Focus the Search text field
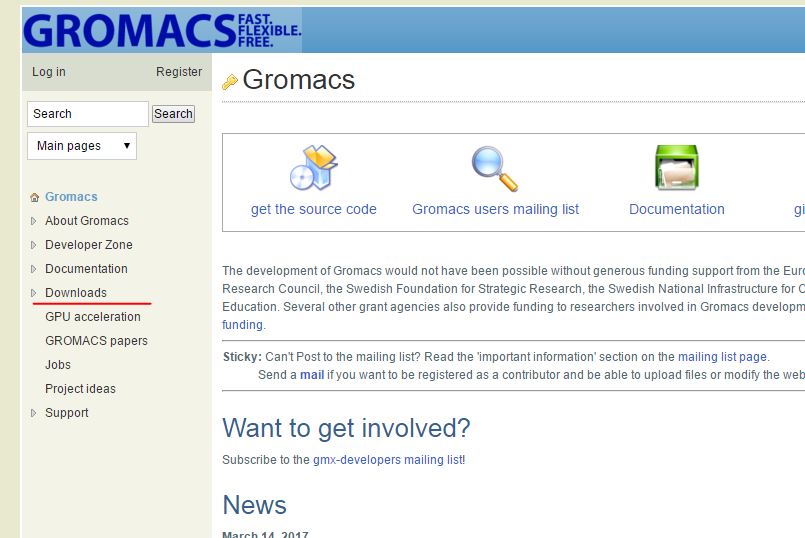805x538 pixels. (88, 114)
